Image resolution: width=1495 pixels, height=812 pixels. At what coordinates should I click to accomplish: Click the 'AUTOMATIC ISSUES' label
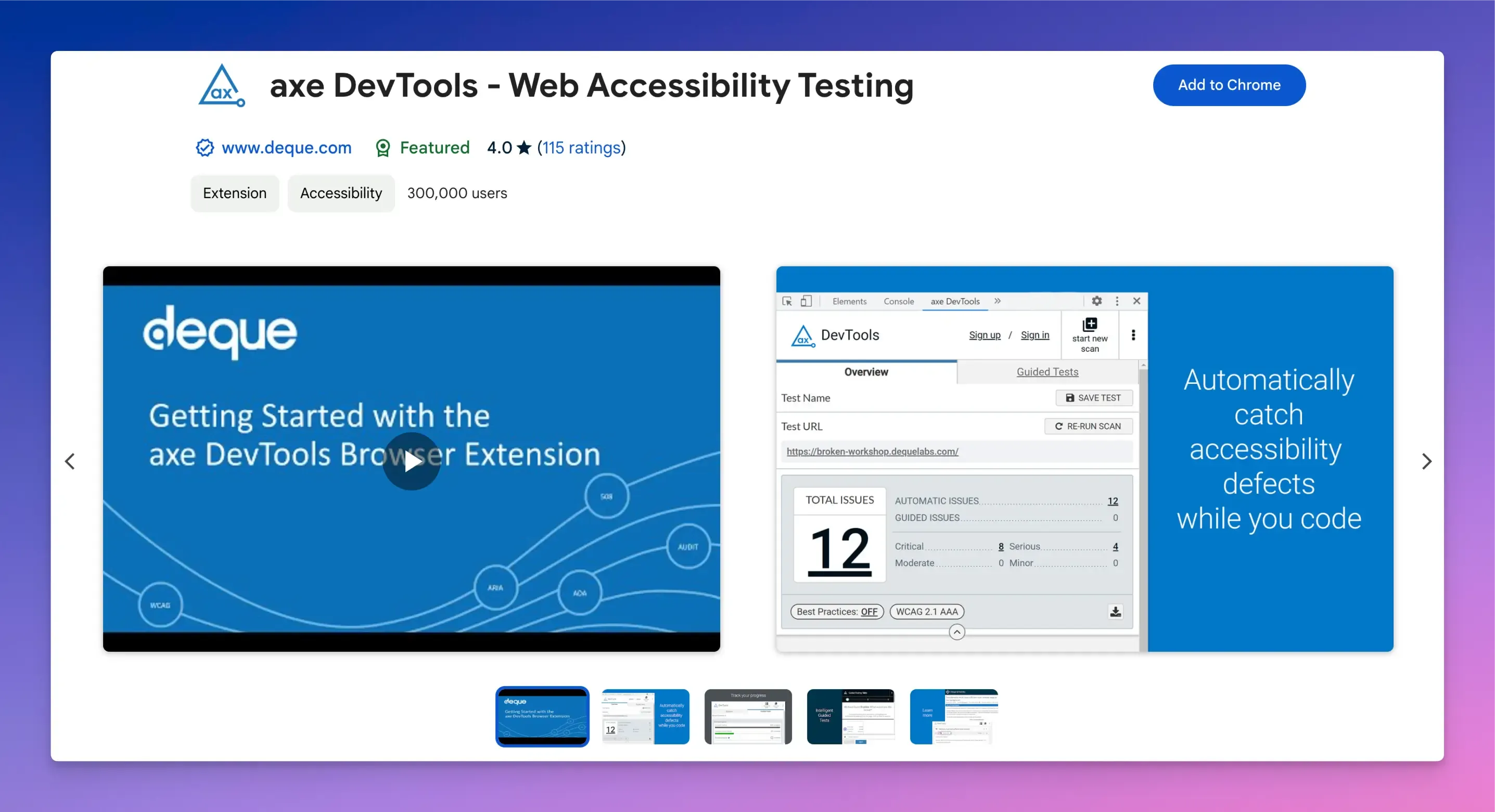click(x=936, y=500)
